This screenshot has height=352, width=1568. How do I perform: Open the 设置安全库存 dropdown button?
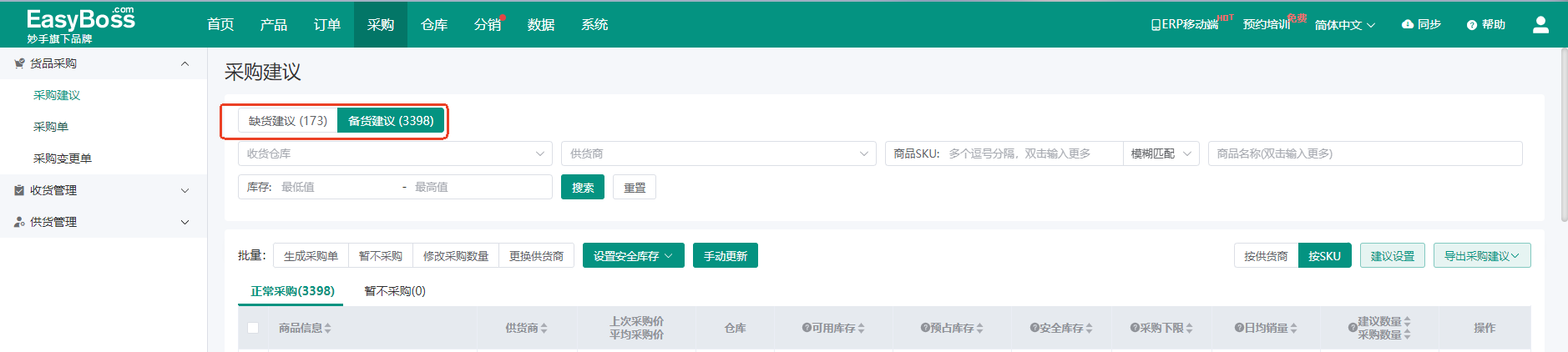633,256
